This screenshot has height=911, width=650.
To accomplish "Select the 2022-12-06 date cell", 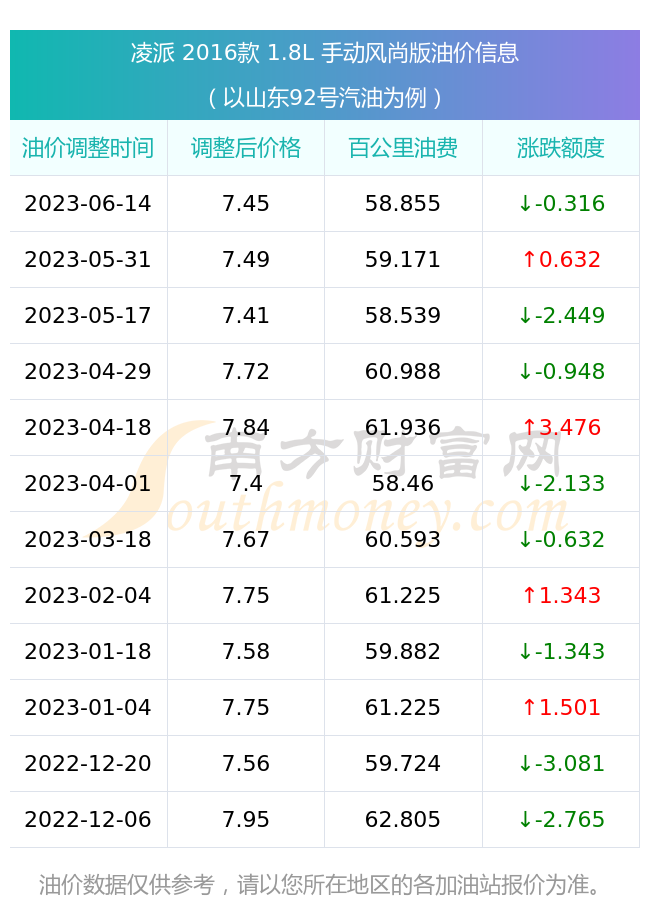I will click(x=88, y=820).
